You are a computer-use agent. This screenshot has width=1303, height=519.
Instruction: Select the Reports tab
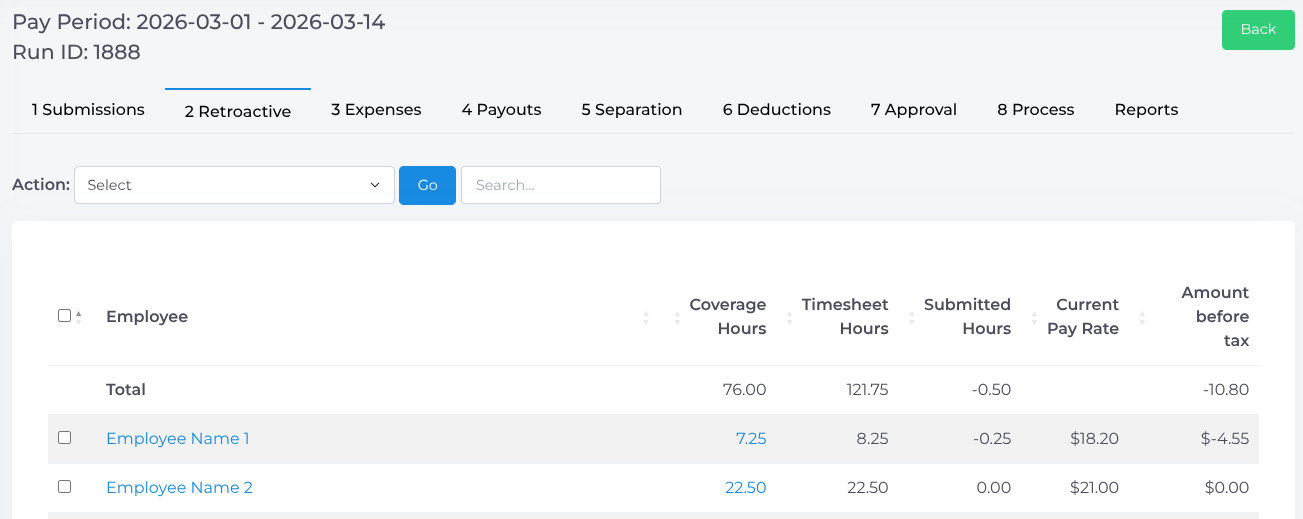(x=1146, y=110)
